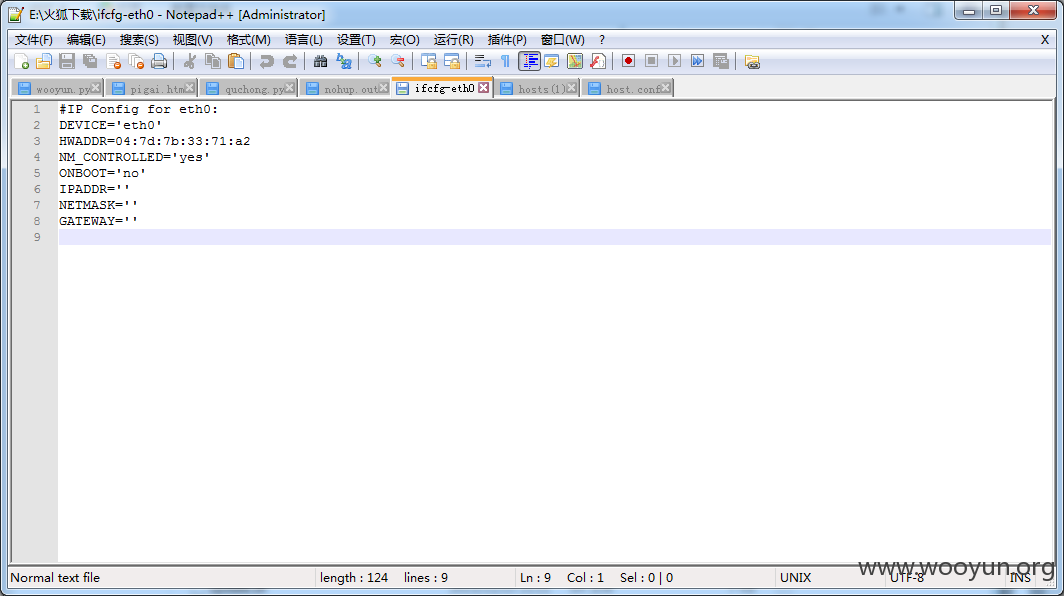Show the document map panel

(575, 62)
